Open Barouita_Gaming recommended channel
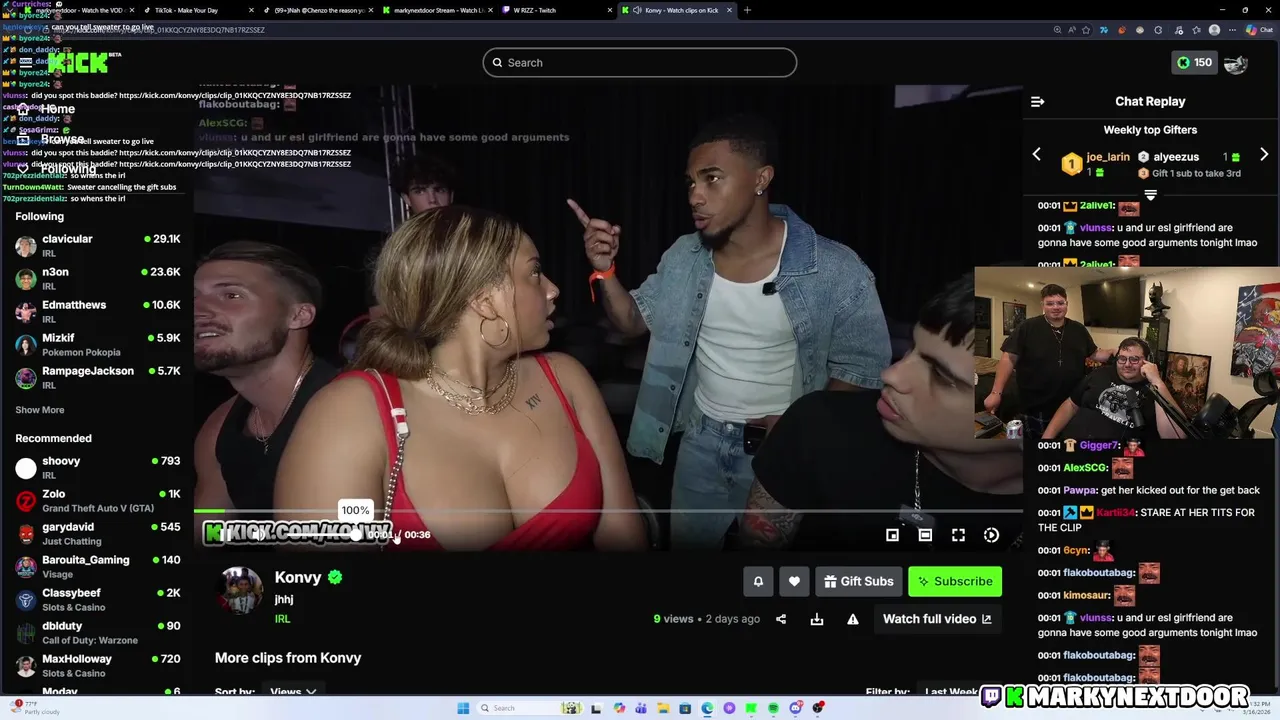This screenshot has width=1280, height=720. (97, 566)
